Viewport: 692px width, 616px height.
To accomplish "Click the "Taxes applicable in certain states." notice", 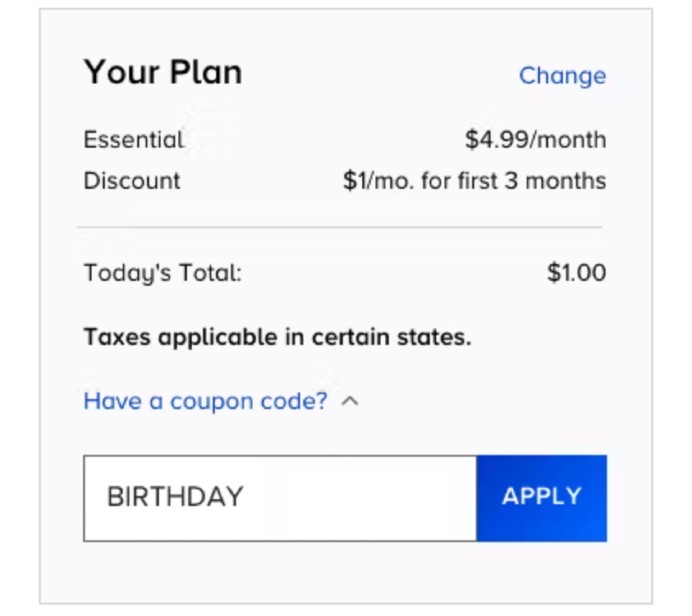I will [x=277, y=337].
